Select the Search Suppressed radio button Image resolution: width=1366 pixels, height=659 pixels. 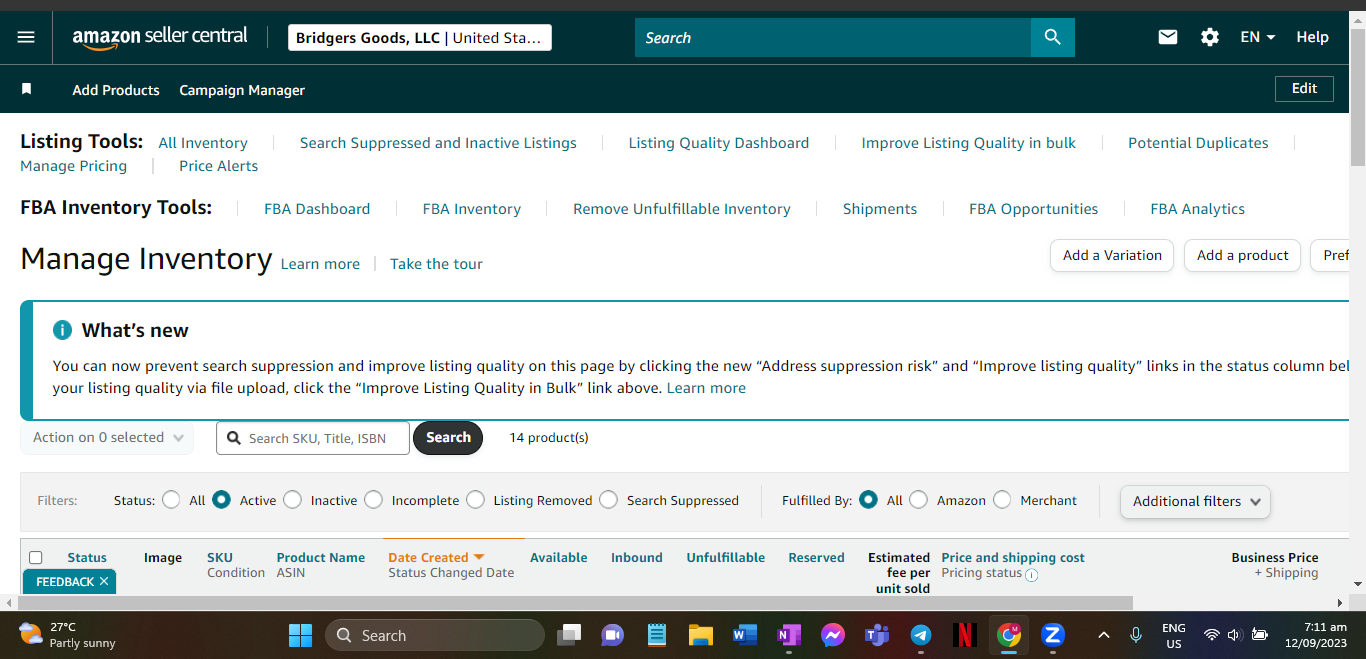608,499
